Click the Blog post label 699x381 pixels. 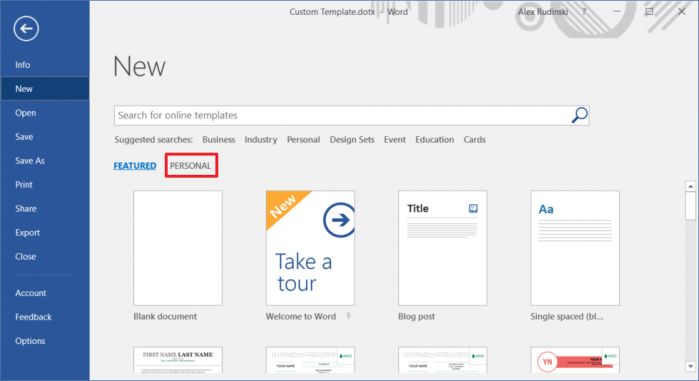pos(416,316)
